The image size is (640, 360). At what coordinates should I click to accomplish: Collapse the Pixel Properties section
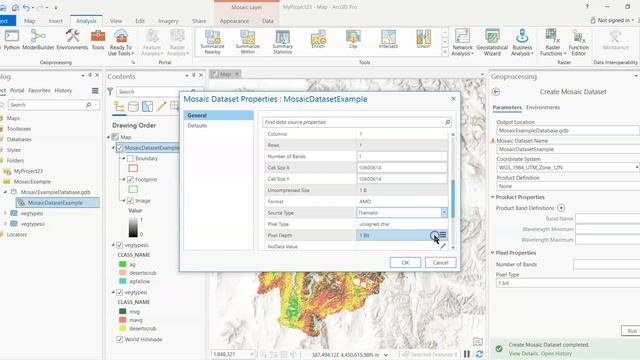coord(493,253)
